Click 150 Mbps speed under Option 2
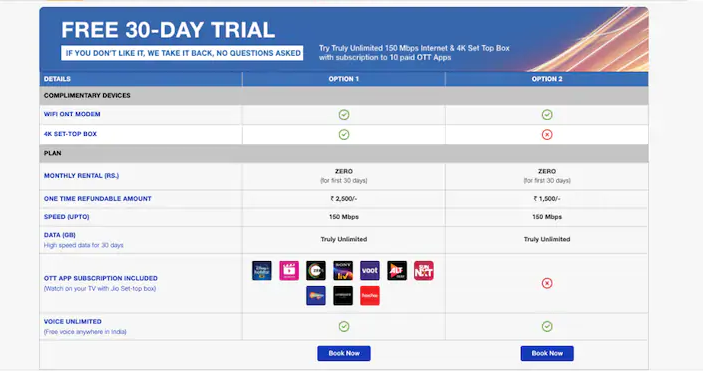The image size is (703, 371). [x=547, y=217]
